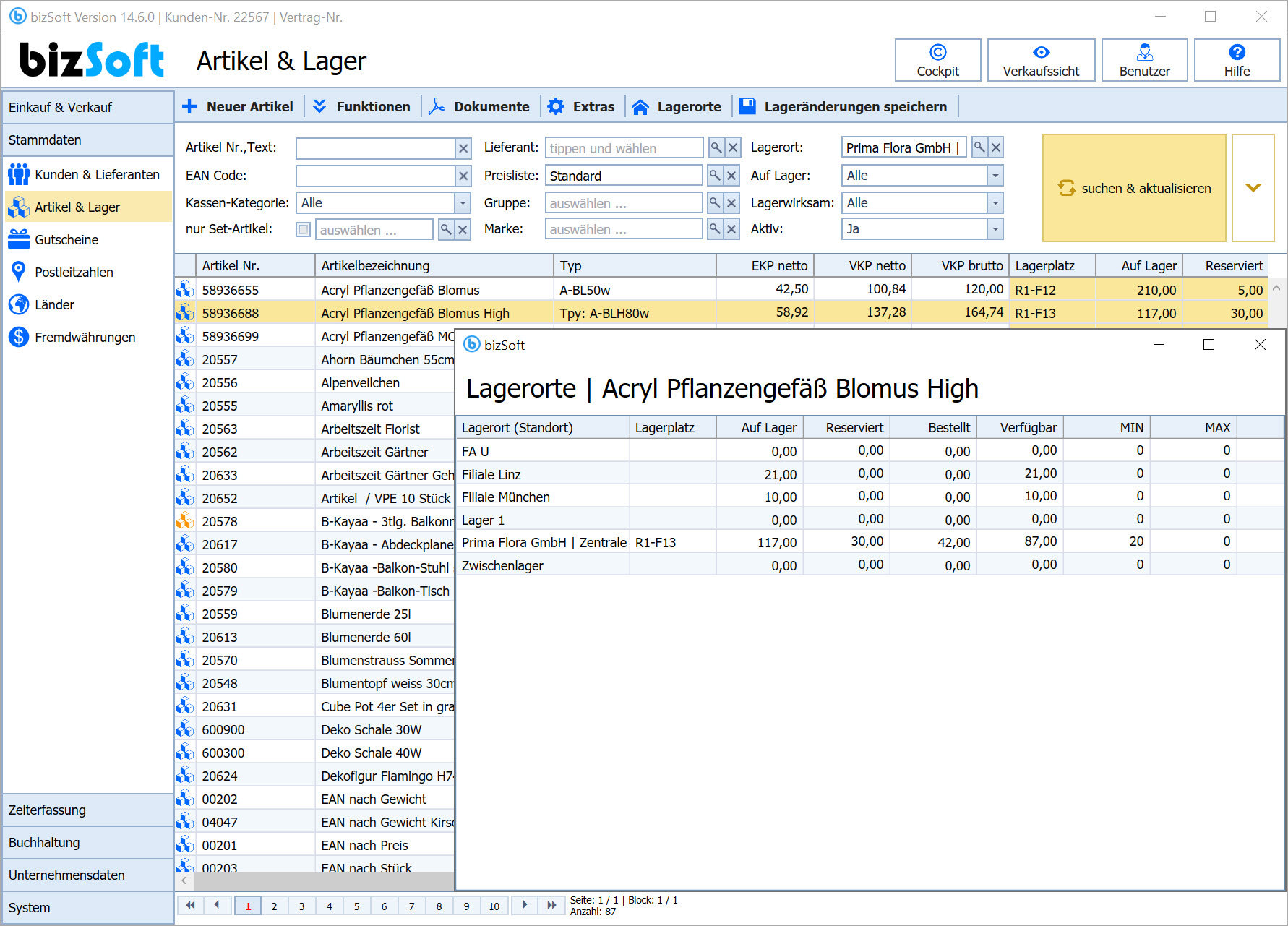Open Postleitzahlen pin item

88,272
